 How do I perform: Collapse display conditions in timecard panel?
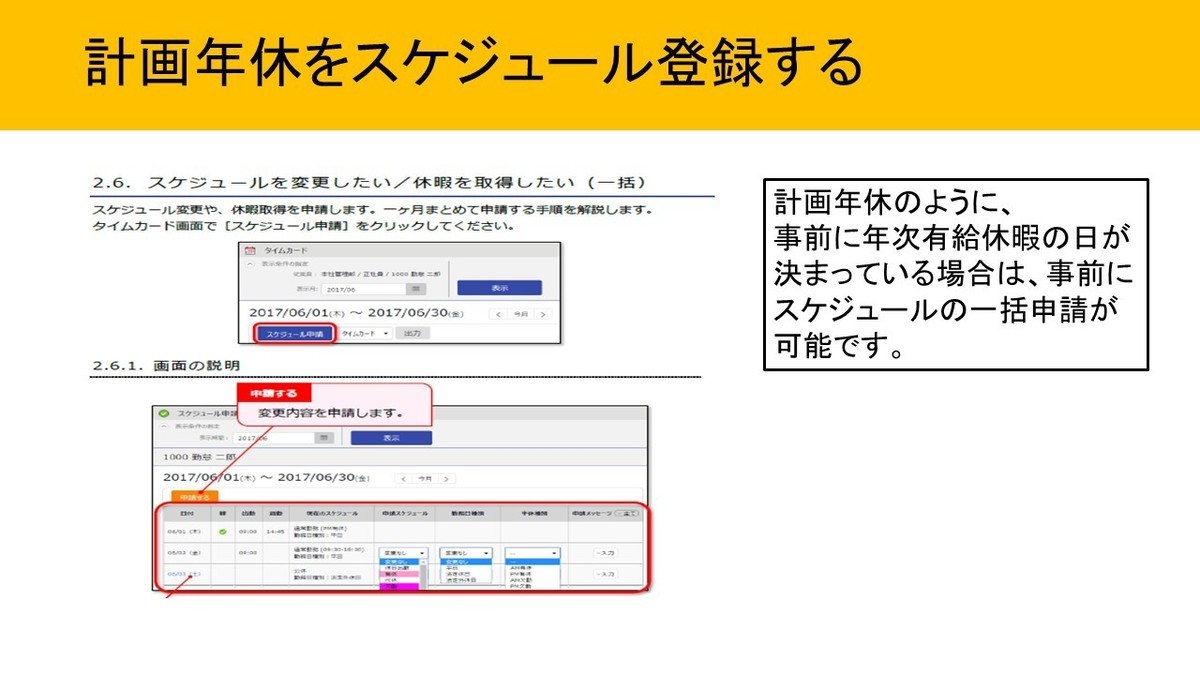[x=250, y=263]
